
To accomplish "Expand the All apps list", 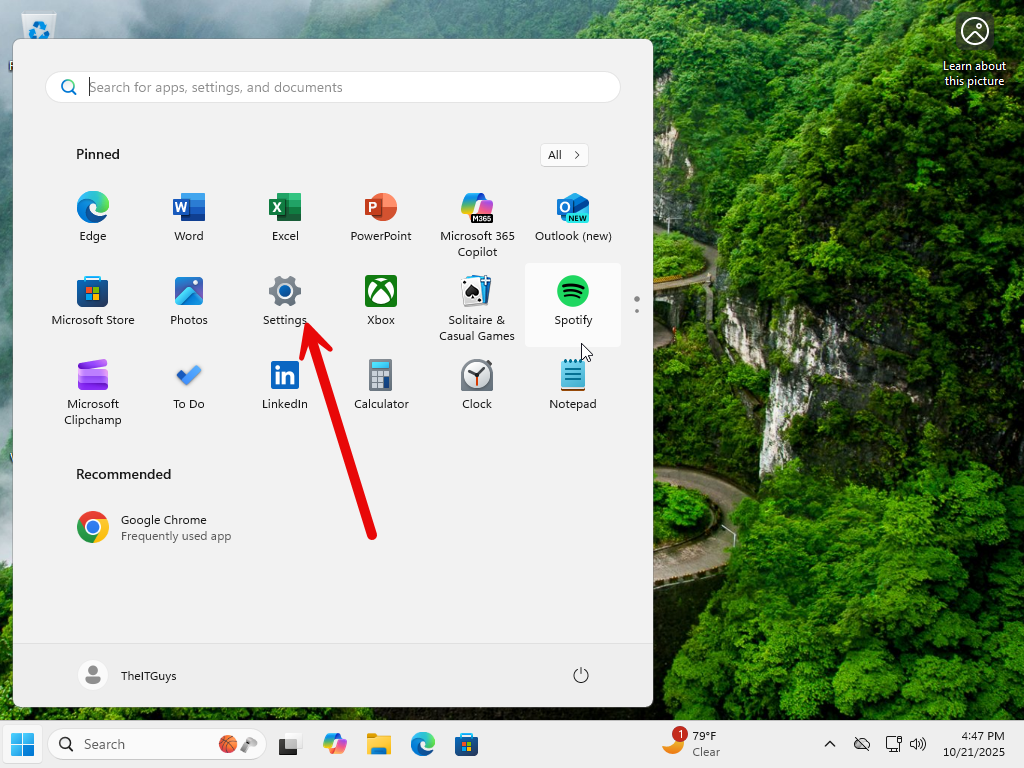I will click(564, 155).
